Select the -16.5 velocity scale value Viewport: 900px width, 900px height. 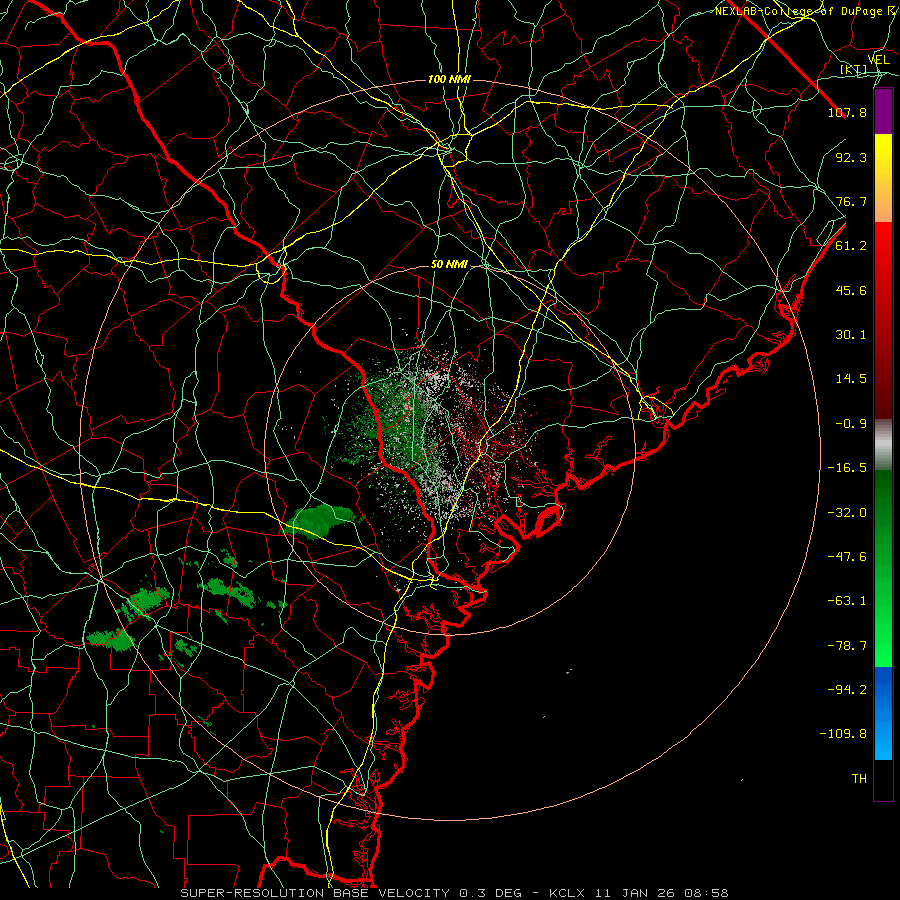(847, 468)
